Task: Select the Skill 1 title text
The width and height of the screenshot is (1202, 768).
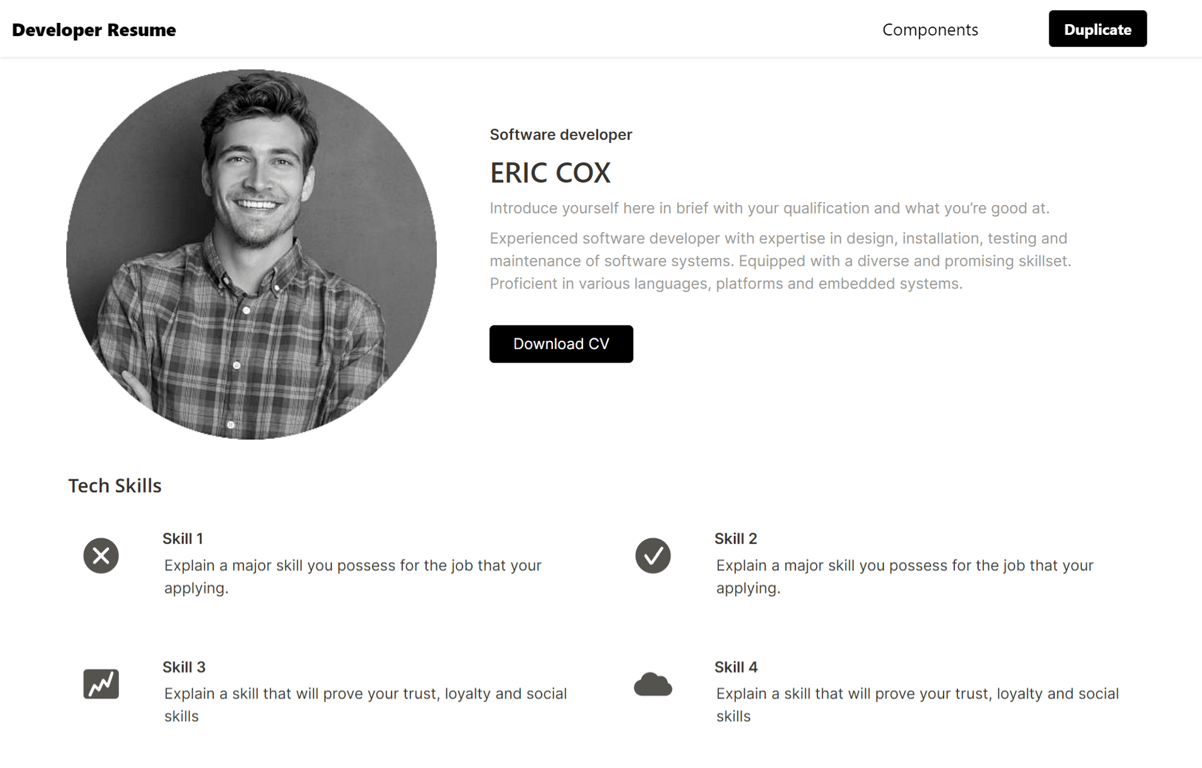Action: pyautogui.click(x=183, y=538)
